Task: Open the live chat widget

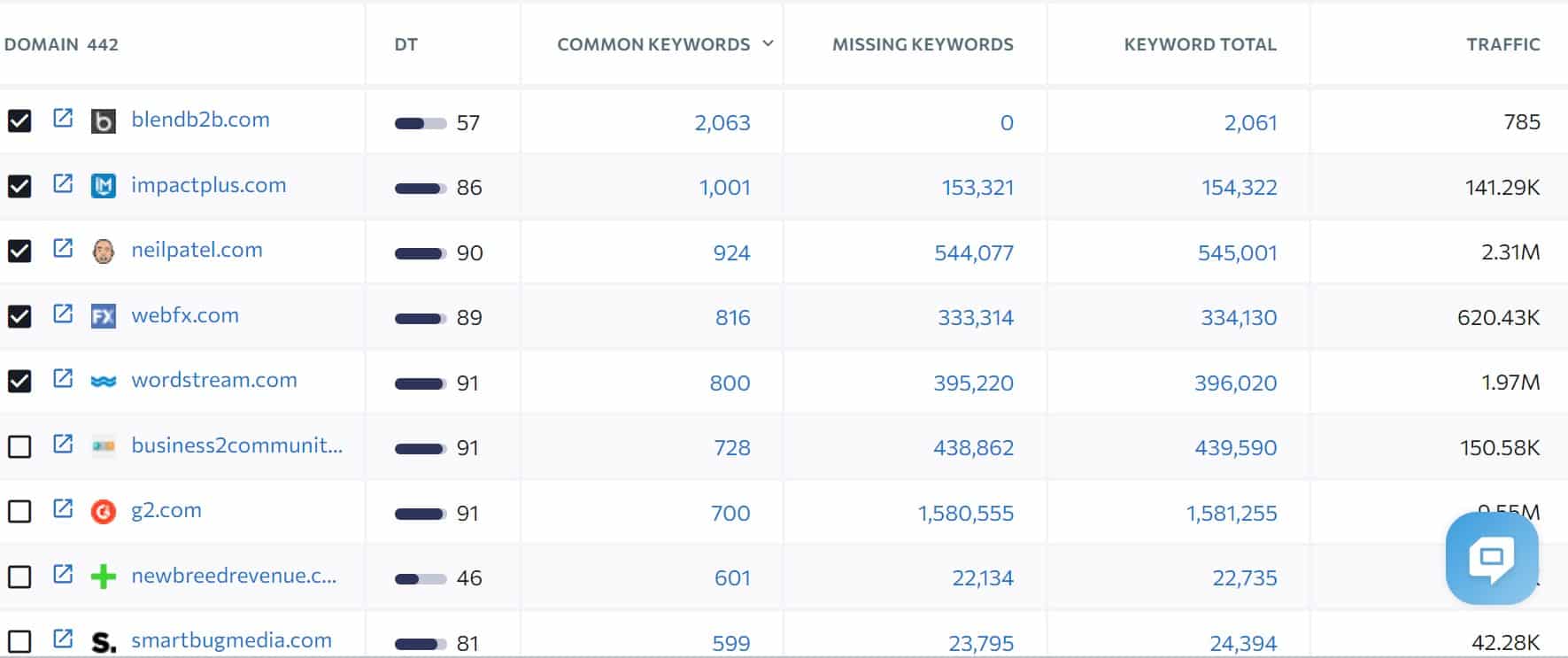Action: pyautogui.click(x=1492, y=558)
